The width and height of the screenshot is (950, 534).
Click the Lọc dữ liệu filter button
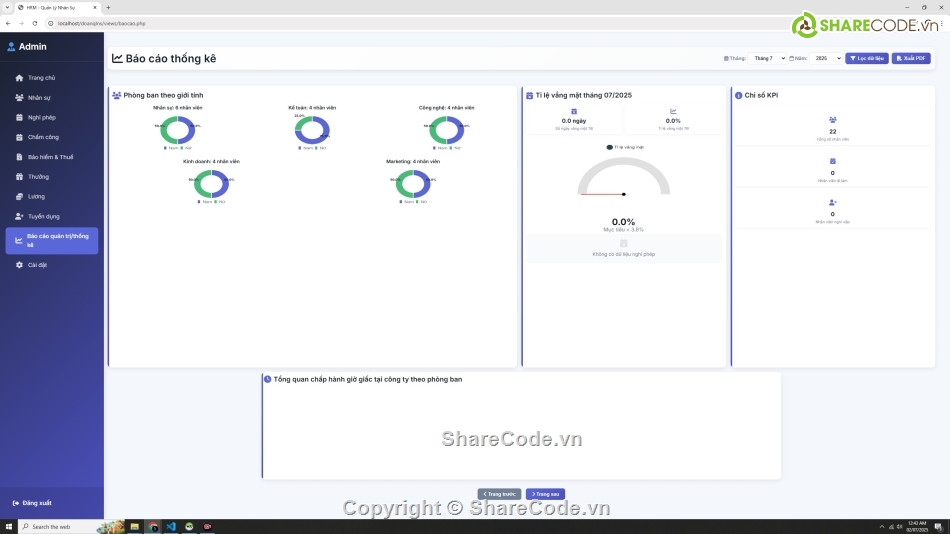tap(867, 58)
